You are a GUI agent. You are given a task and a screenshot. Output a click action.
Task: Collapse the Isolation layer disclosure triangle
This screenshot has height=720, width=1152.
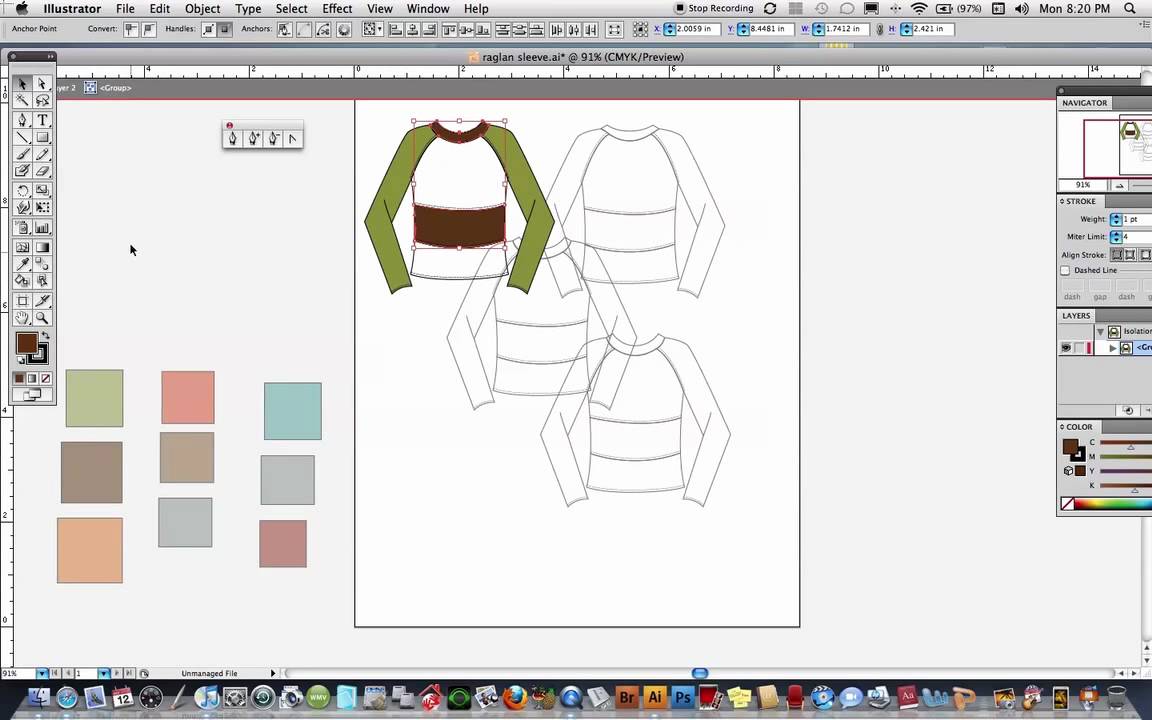[1100, 331]
